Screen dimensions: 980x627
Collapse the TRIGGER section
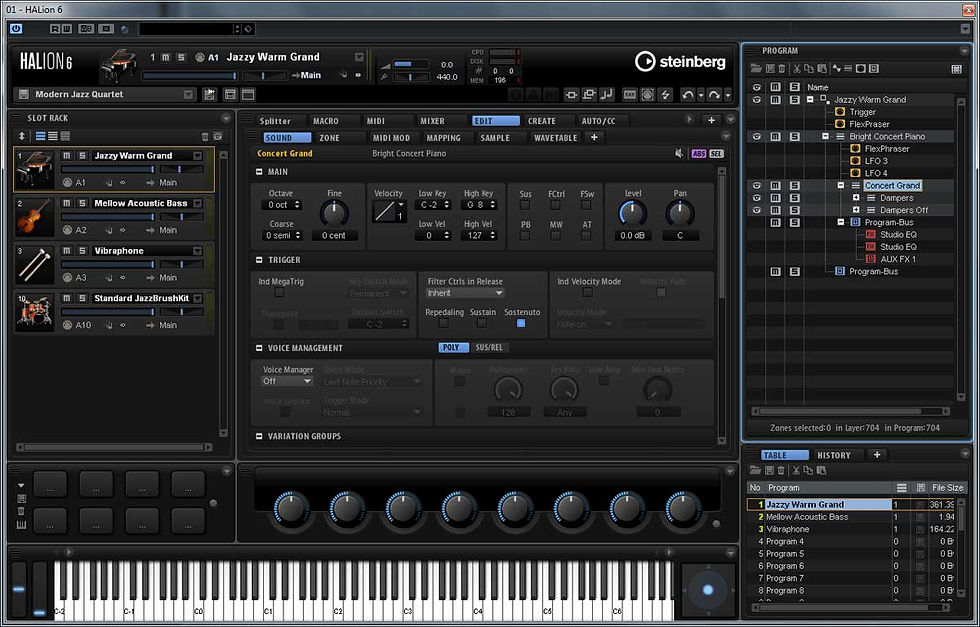coord(259,260)
